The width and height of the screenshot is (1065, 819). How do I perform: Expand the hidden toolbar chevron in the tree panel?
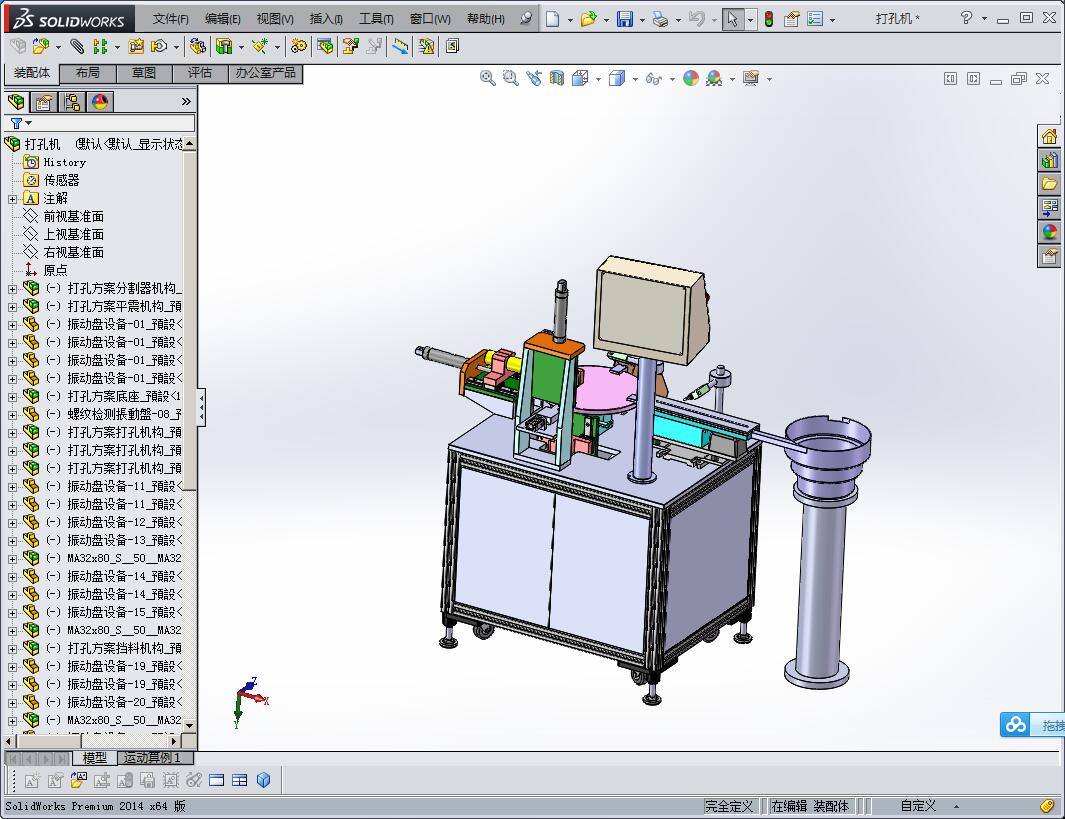pos(185,102)
